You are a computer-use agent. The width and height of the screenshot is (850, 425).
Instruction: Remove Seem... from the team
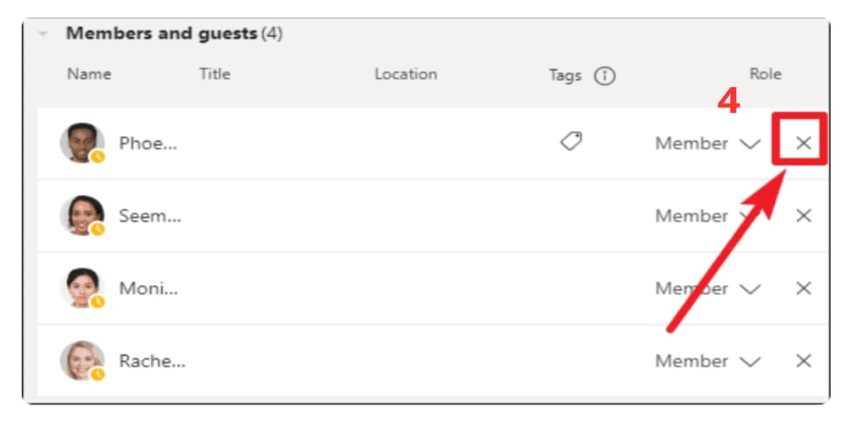(803, 216)
